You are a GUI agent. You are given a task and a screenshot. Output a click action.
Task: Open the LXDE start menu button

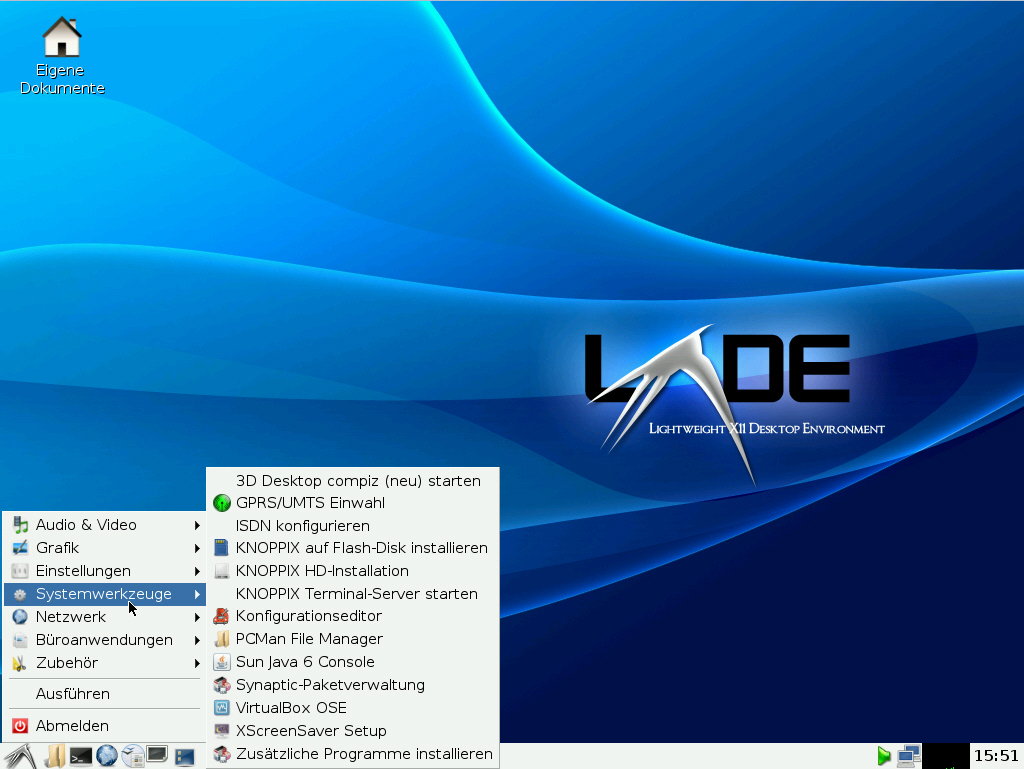pyautogui.click(x=20, y=757)
